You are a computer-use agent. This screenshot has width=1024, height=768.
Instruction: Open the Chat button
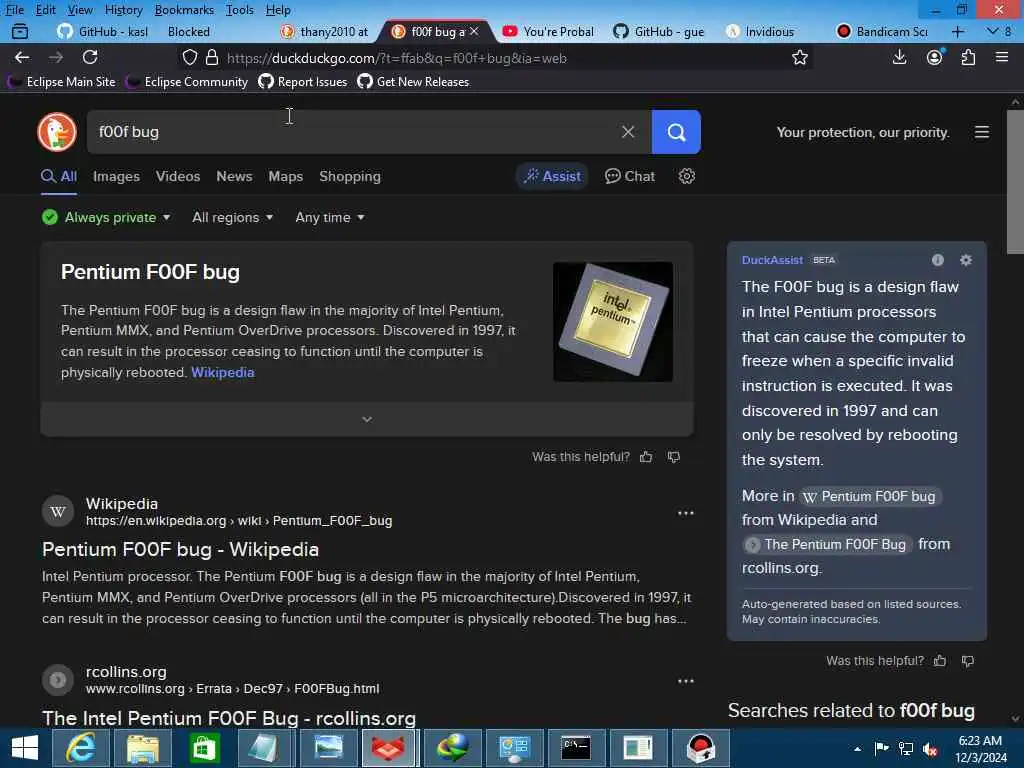click(630, 176)
